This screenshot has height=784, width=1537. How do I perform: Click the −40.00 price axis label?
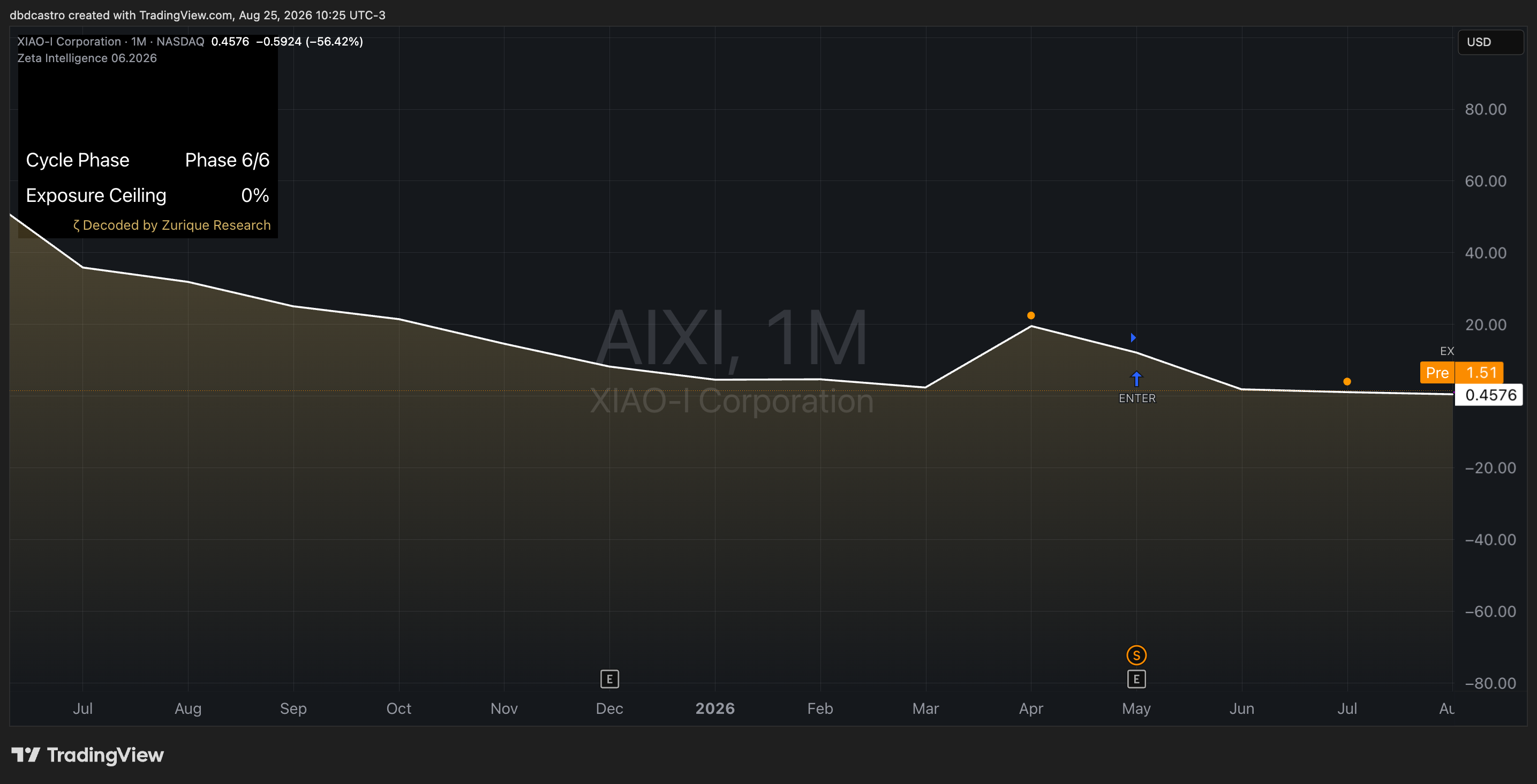point(1490,539)
